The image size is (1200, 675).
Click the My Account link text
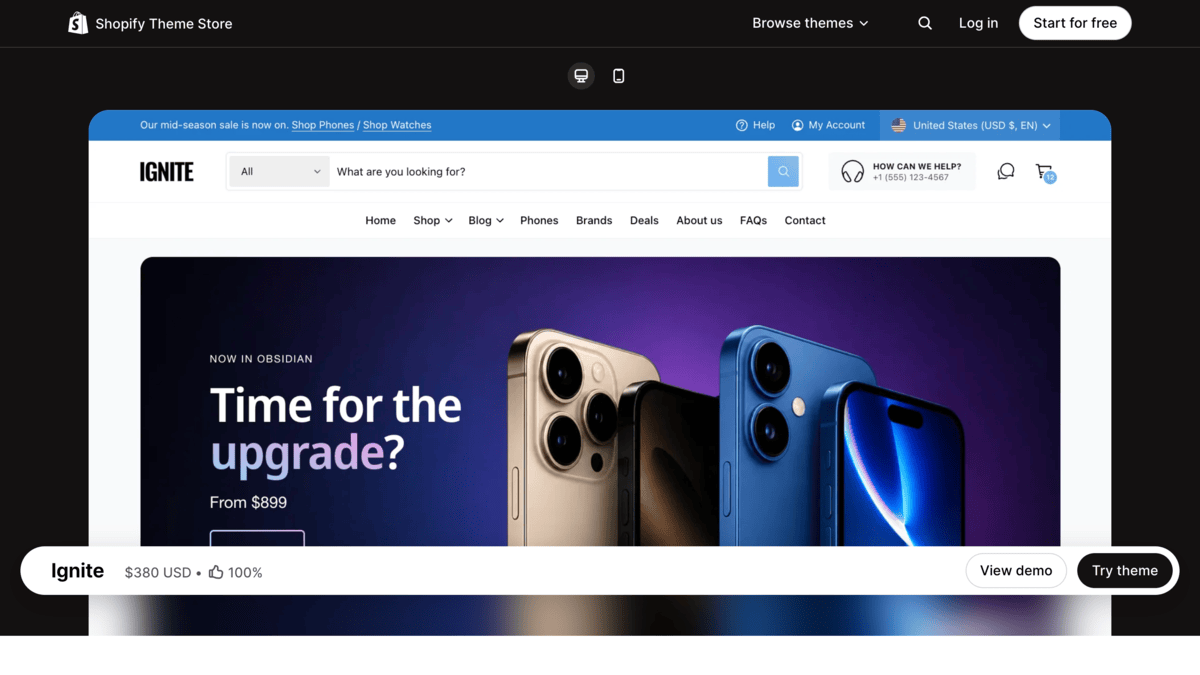click(837, 125)
